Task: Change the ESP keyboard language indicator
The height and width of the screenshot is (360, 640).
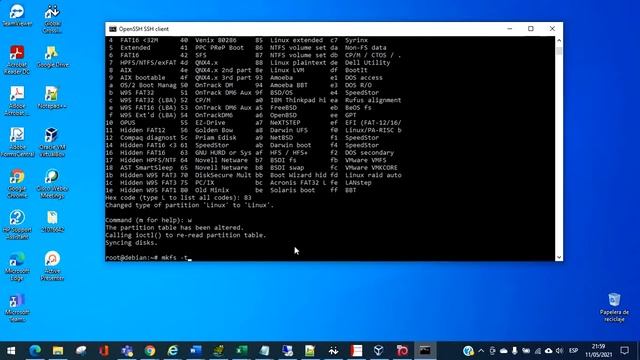Action: tap(573, 351)
